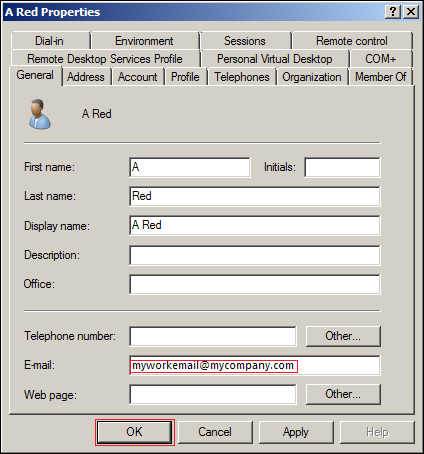Image resolution: width=424 pixels, height=454 pixels.
Task: Click the Telephone number field
Action: pos(213,336)
